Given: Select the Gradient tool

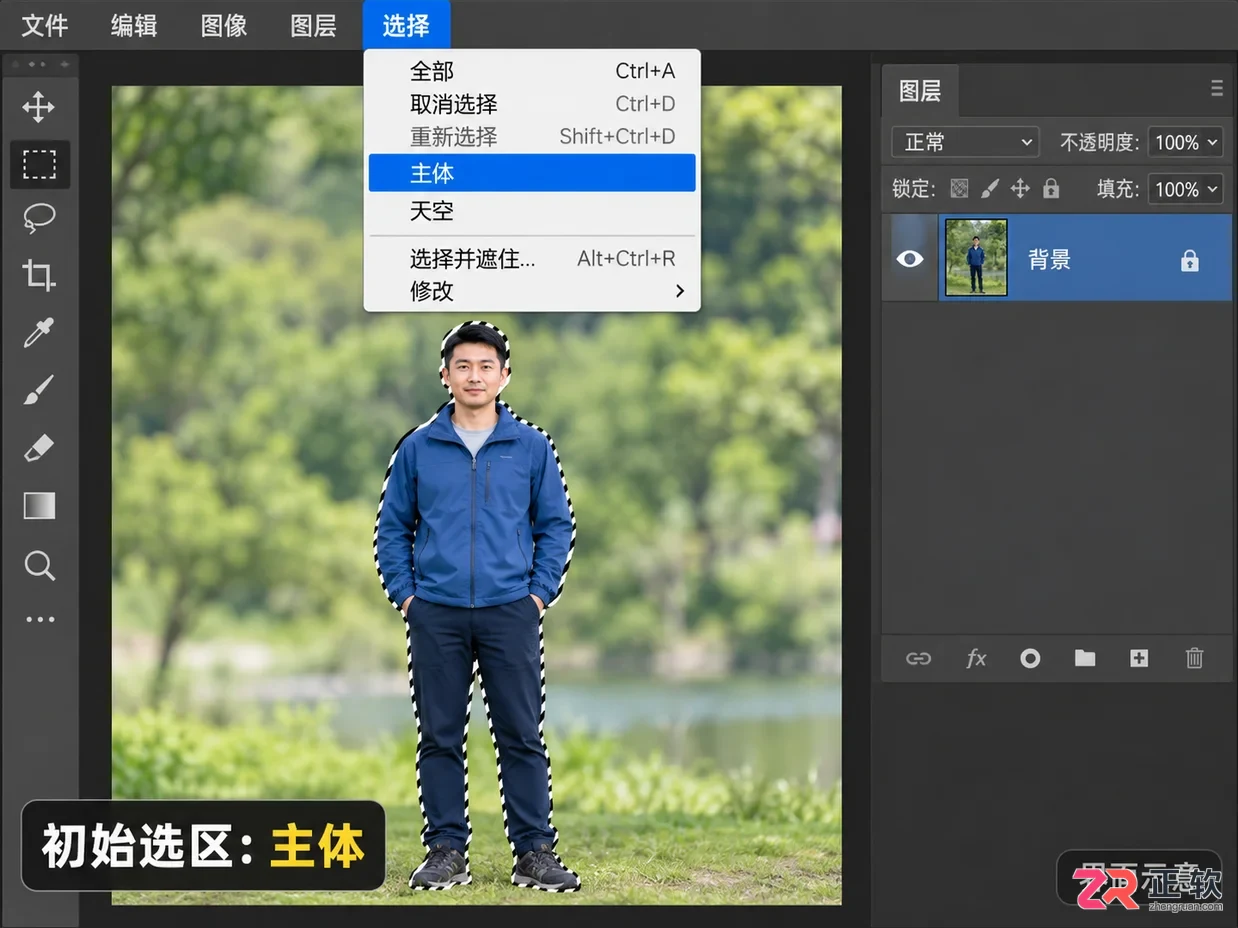Looking at the screenshot, I should click(39, 506).
